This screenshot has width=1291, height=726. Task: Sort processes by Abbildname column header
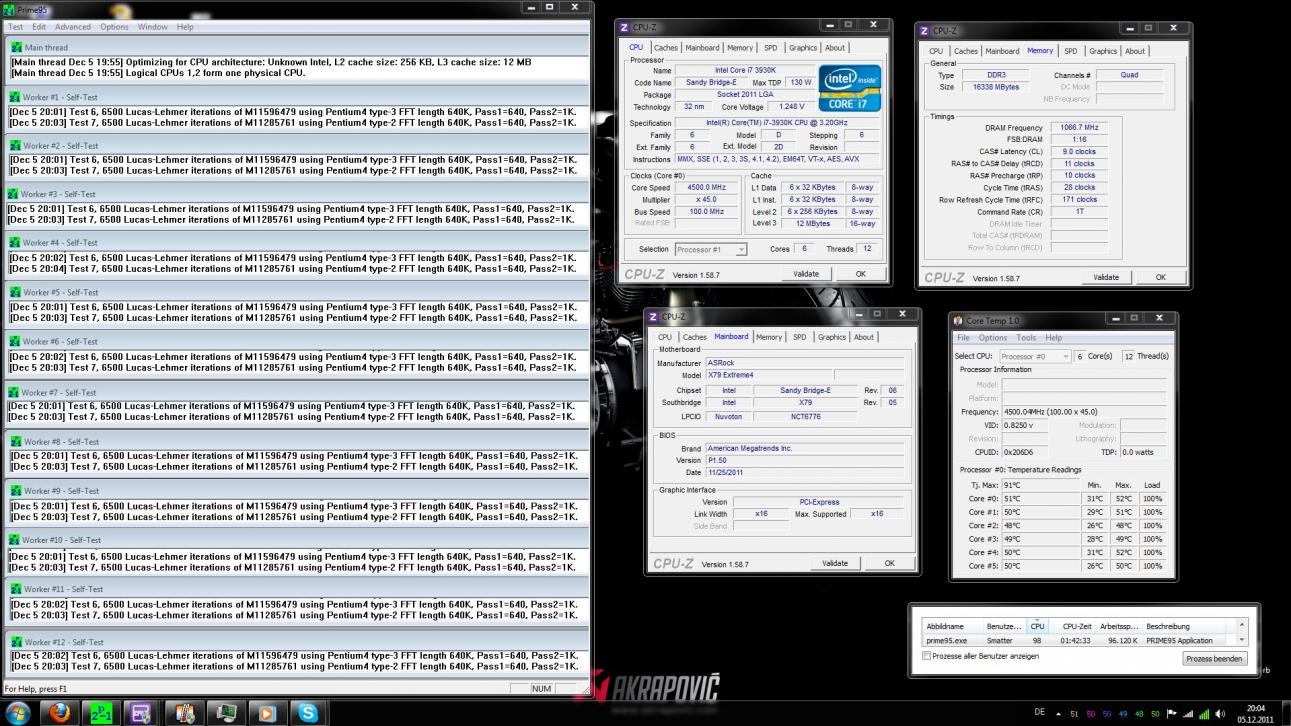pos(952,626)
